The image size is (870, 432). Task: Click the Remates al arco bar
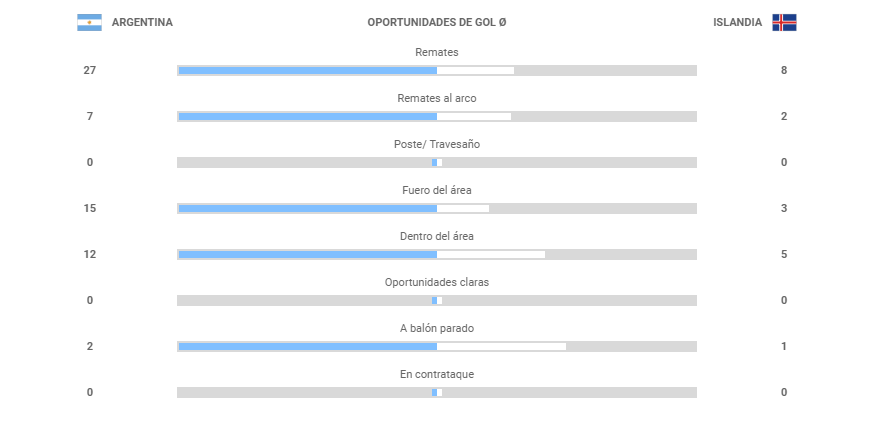(436, 116)
